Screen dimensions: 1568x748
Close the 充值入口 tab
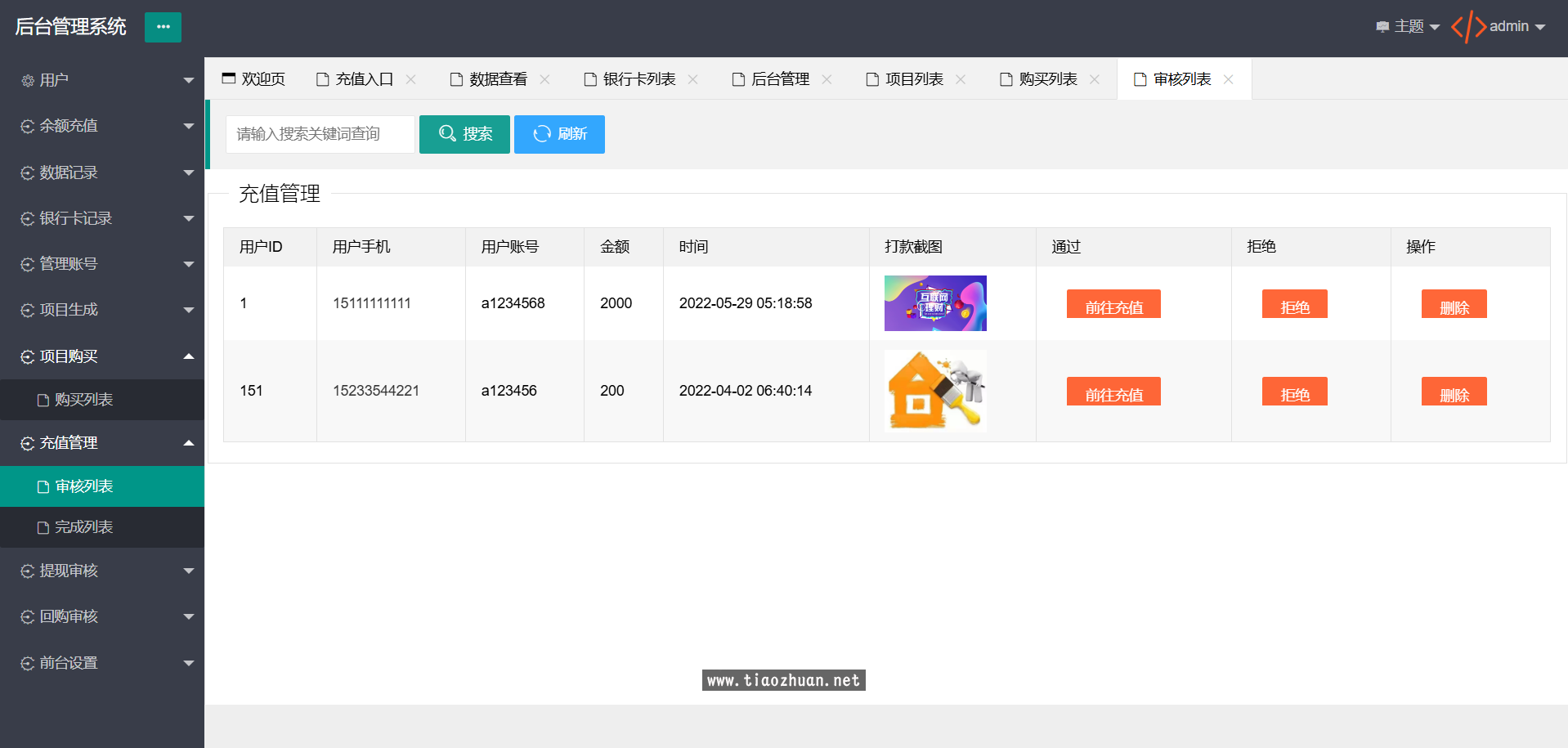pos(411,79)
